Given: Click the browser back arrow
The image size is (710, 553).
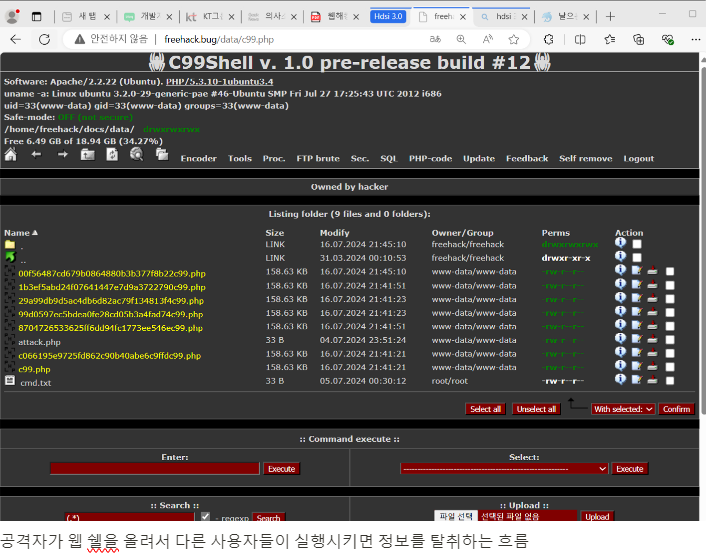Looking at the screenshot, I should click(16, 39).
